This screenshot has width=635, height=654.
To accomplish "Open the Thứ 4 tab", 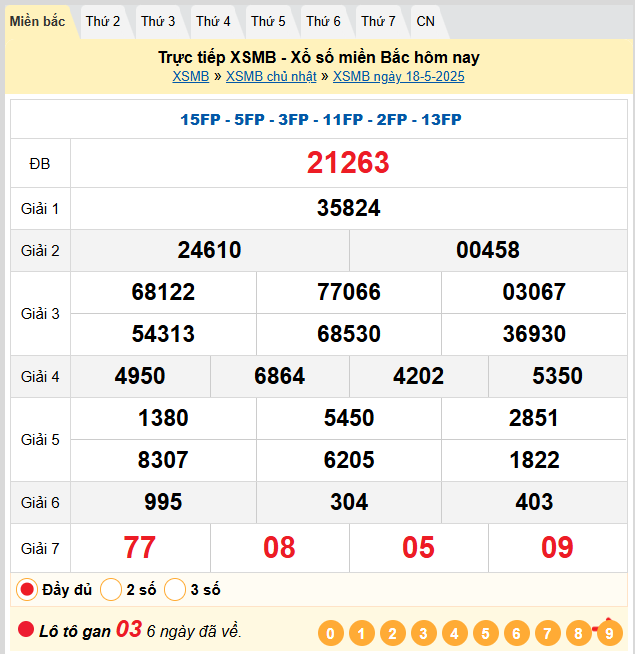I will [x=213, y=22].
